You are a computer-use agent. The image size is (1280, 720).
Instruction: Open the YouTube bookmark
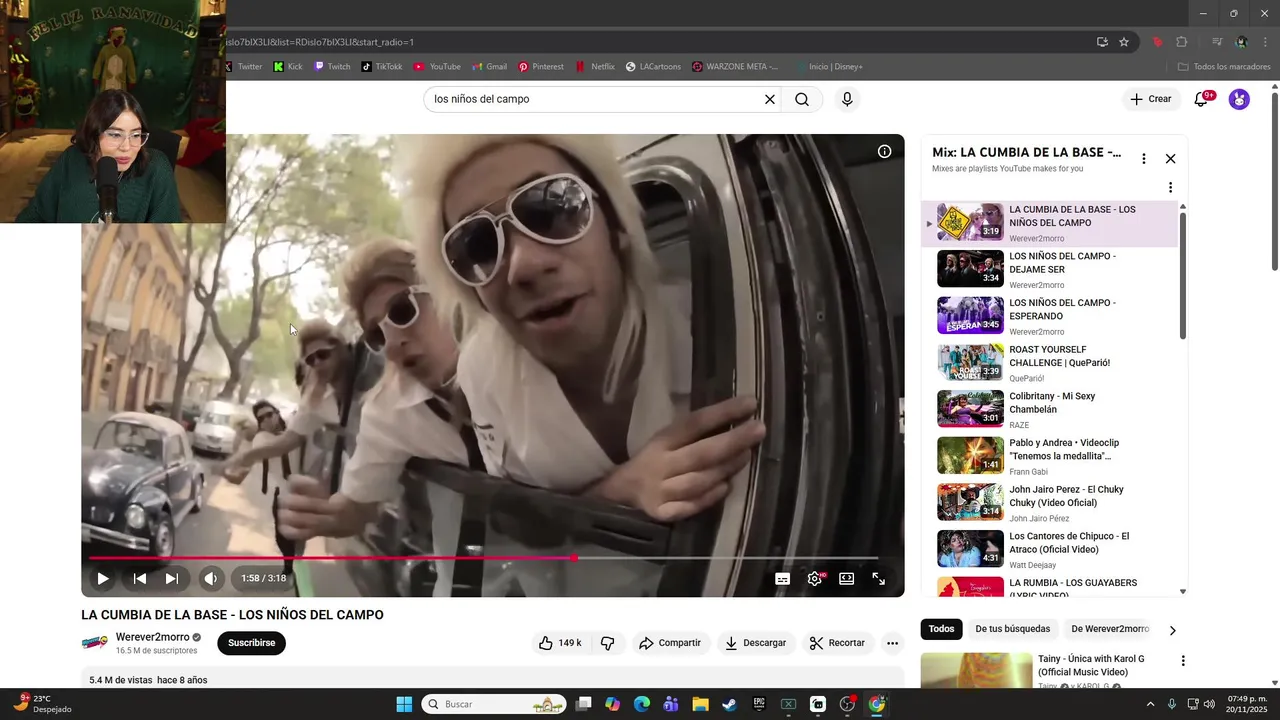click(437, 67)
